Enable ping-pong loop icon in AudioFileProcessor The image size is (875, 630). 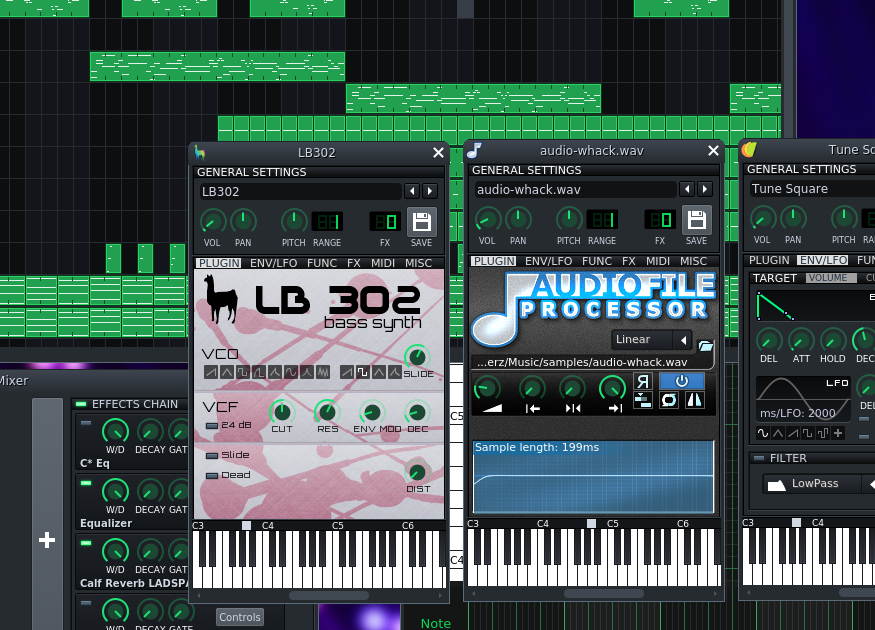click(695, 400)
